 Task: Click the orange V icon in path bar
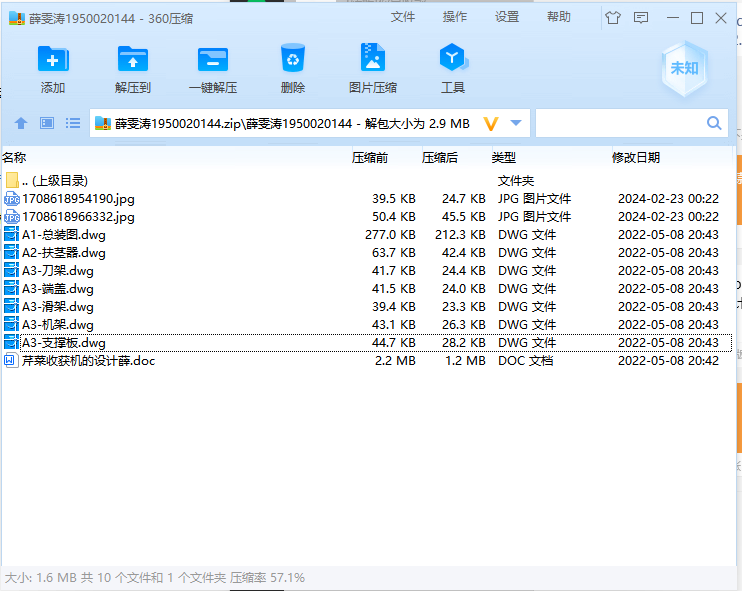491,124
